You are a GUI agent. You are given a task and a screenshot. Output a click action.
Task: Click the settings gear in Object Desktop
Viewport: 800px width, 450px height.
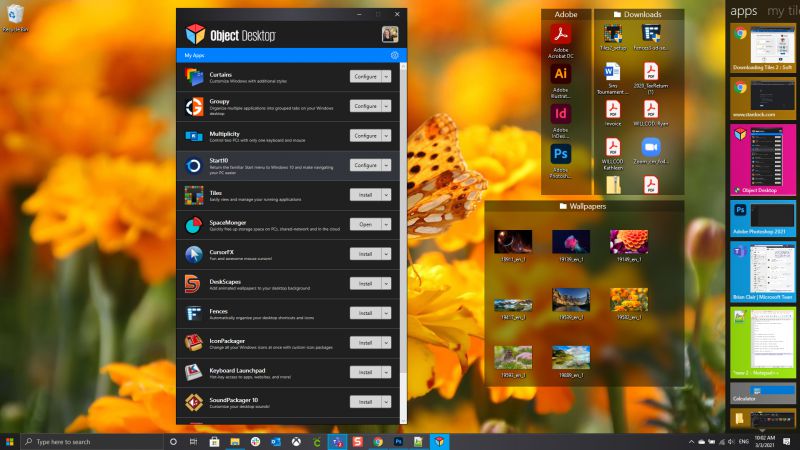pos(395,56)
